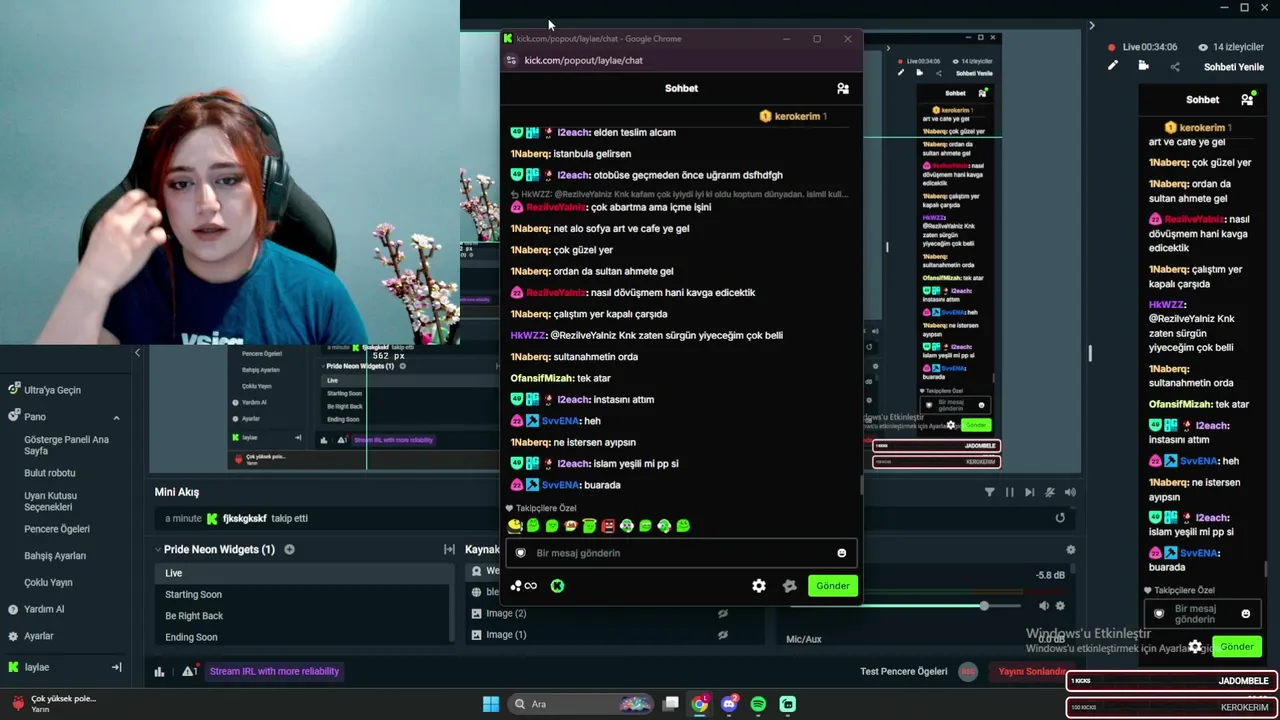This screenshot has height=720, width=1280.
Task: Toggle the shield icon in docked chat input
Action: [1159, 614]
